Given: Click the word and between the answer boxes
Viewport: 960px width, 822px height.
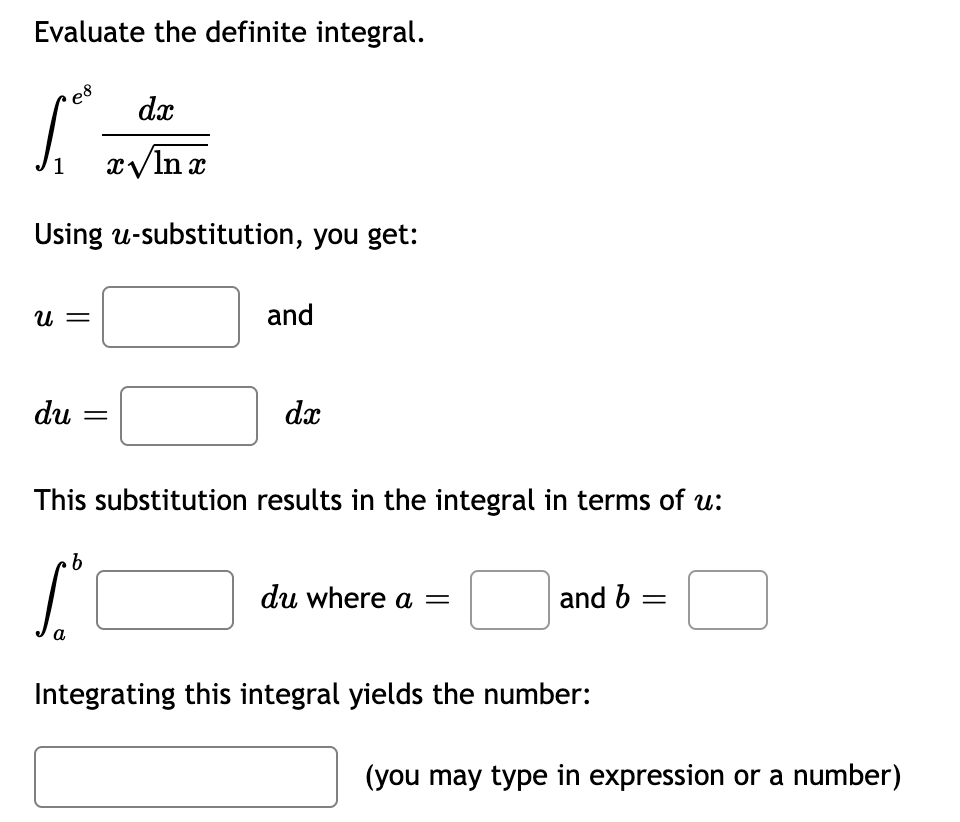Looking at the screenshot, I should click(289, 316).
